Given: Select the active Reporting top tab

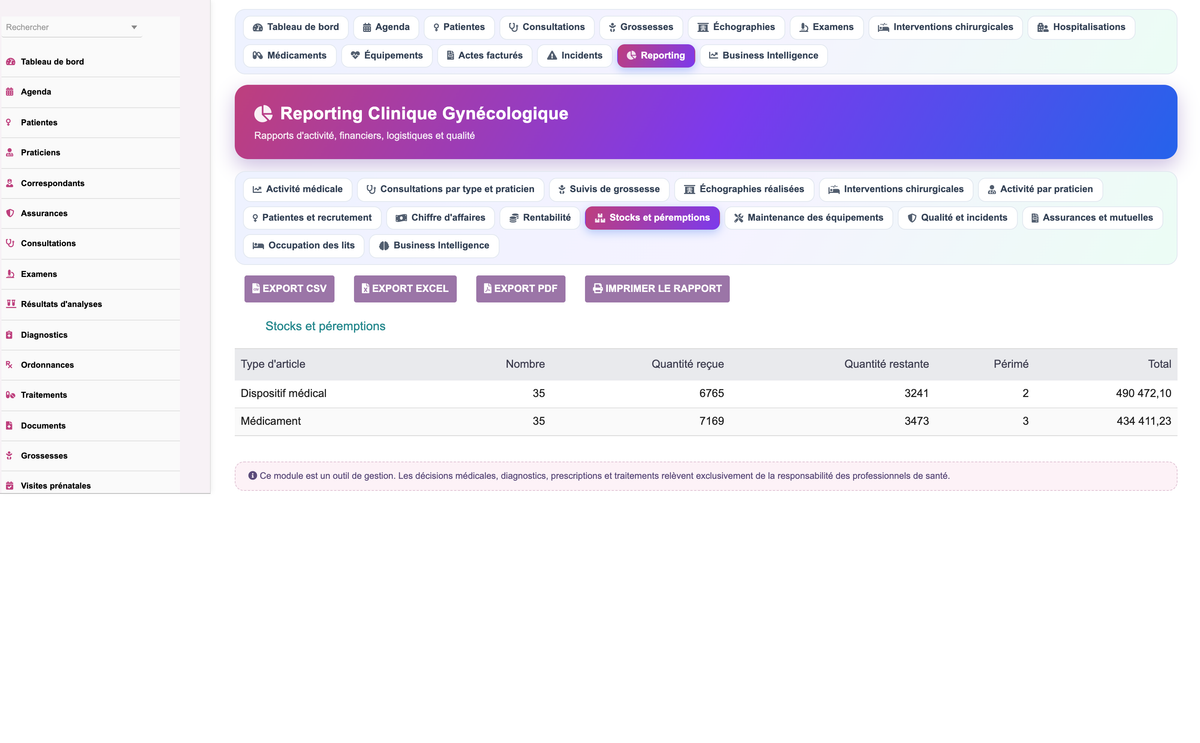Looking at the screenshot, I should (656, 56).
